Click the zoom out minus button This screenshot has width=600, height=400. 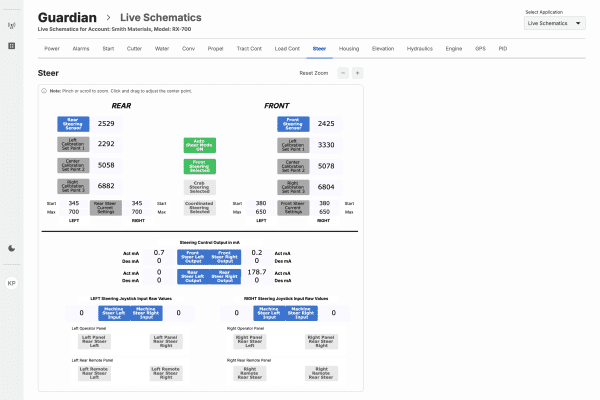click(x=343, y=73)
